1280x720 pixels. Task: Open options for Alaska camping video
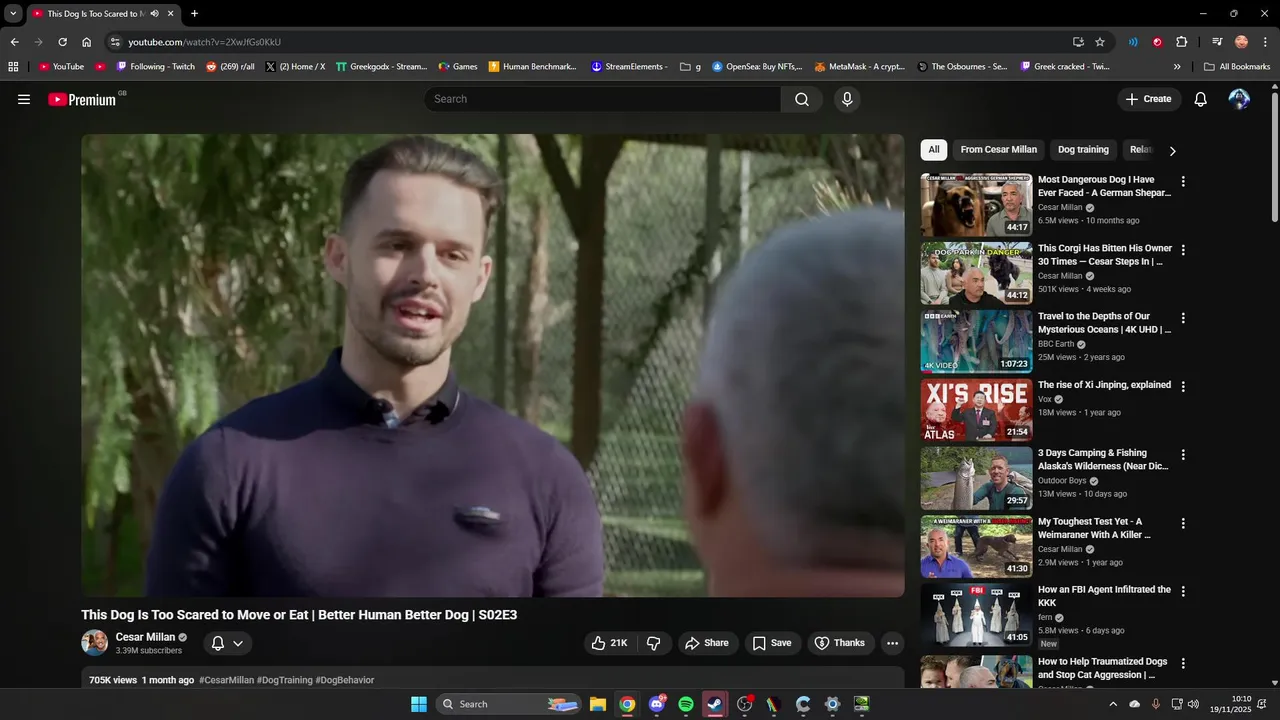pyautogui.click(x=1183, y=454)
